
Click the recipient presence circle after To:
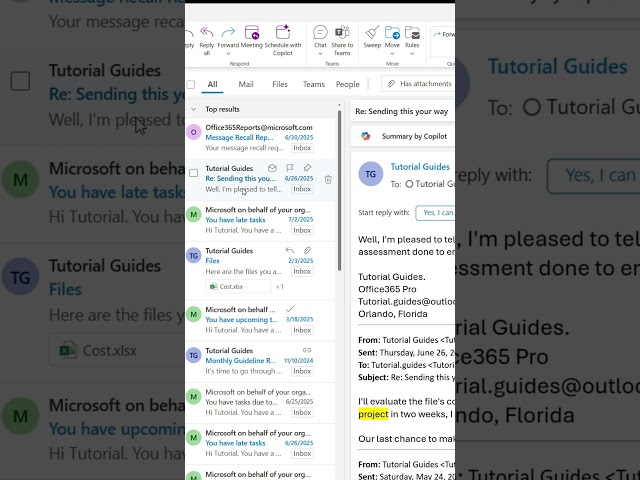[x=409, y=184]
